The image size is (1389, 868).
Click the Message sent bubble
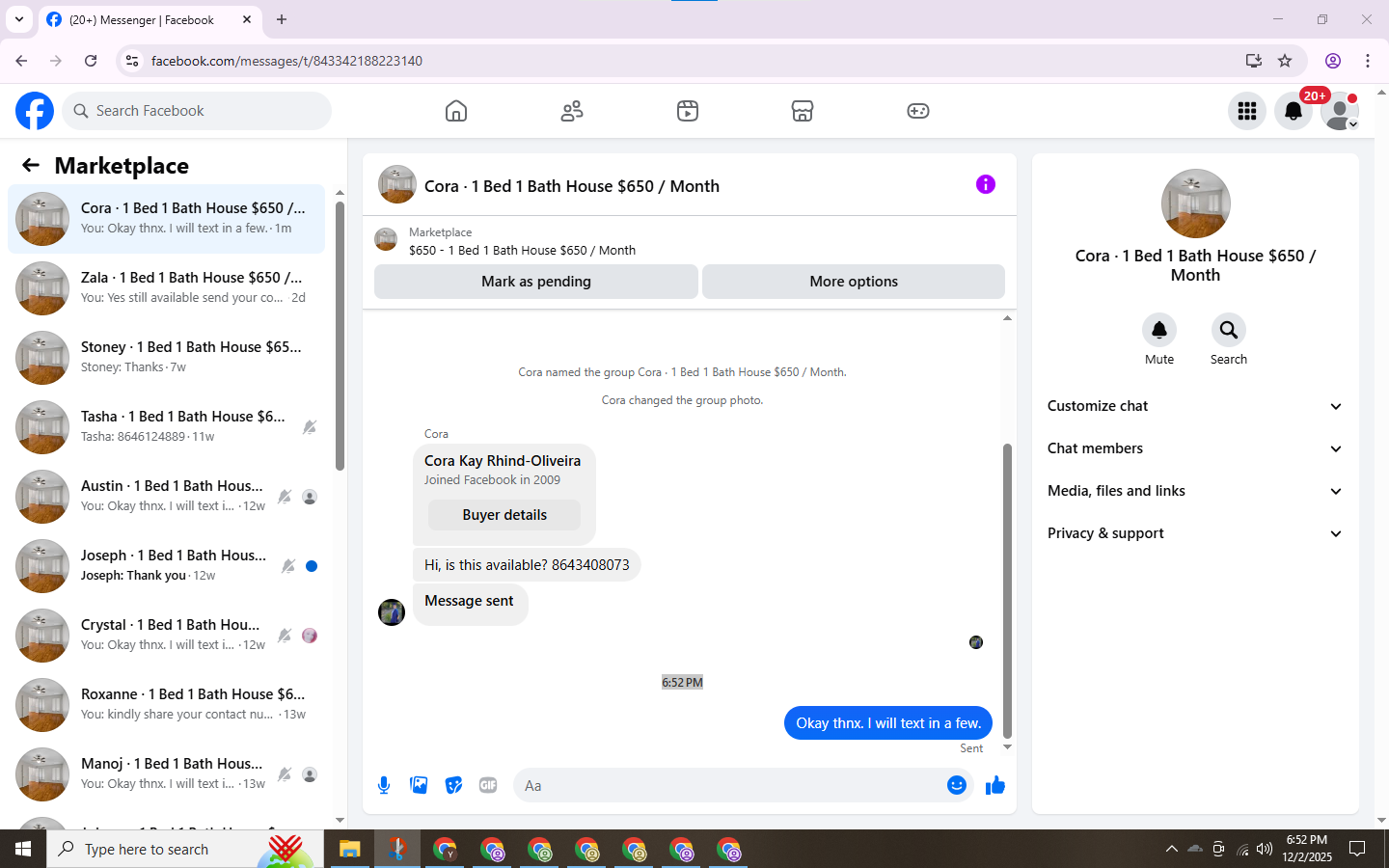click(x=470, y=604)
